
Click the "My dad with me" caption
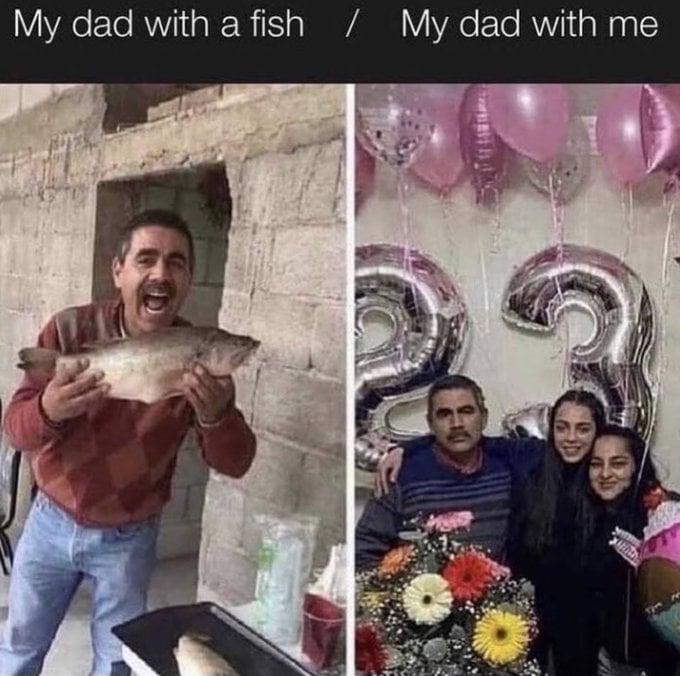click(x=529, y=24)
